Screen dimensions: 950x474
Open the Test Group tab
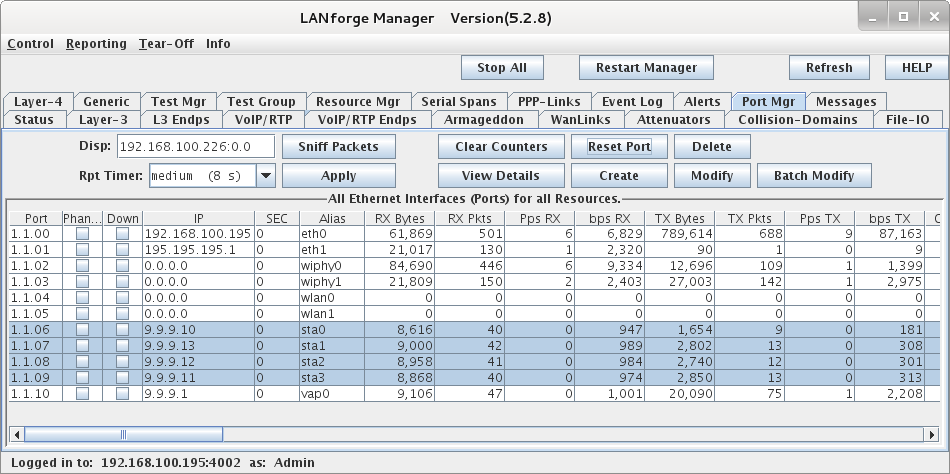click(261, 101)
